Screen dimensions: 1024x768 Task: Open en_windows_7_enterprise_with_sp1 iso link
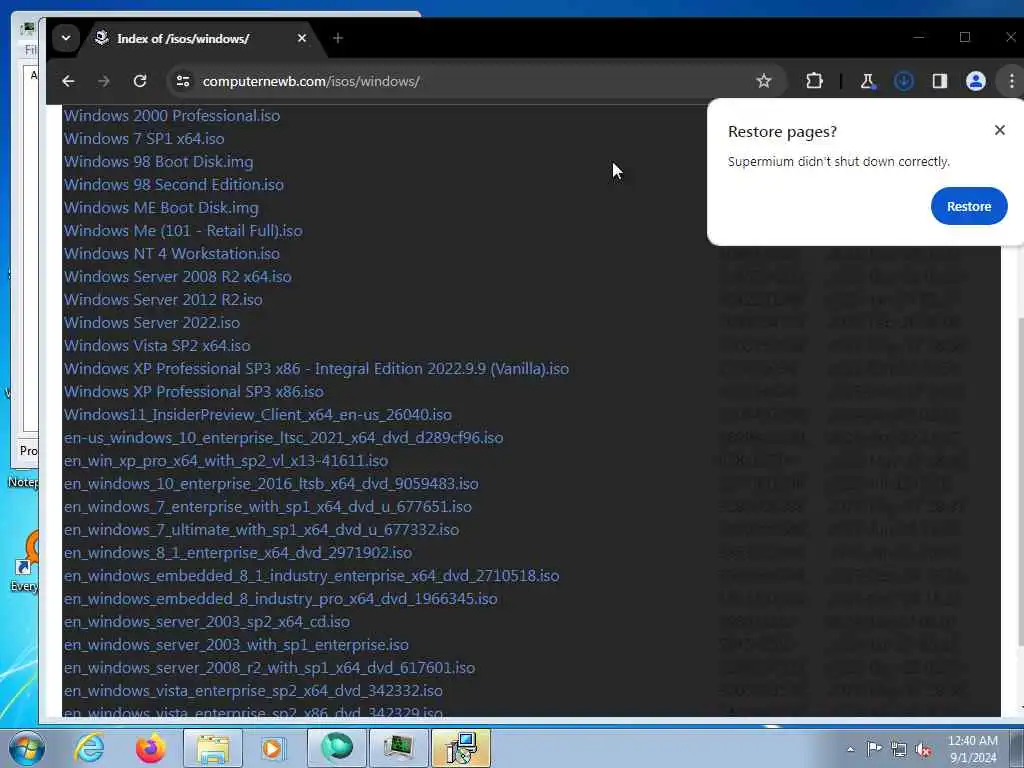[268, 507]
